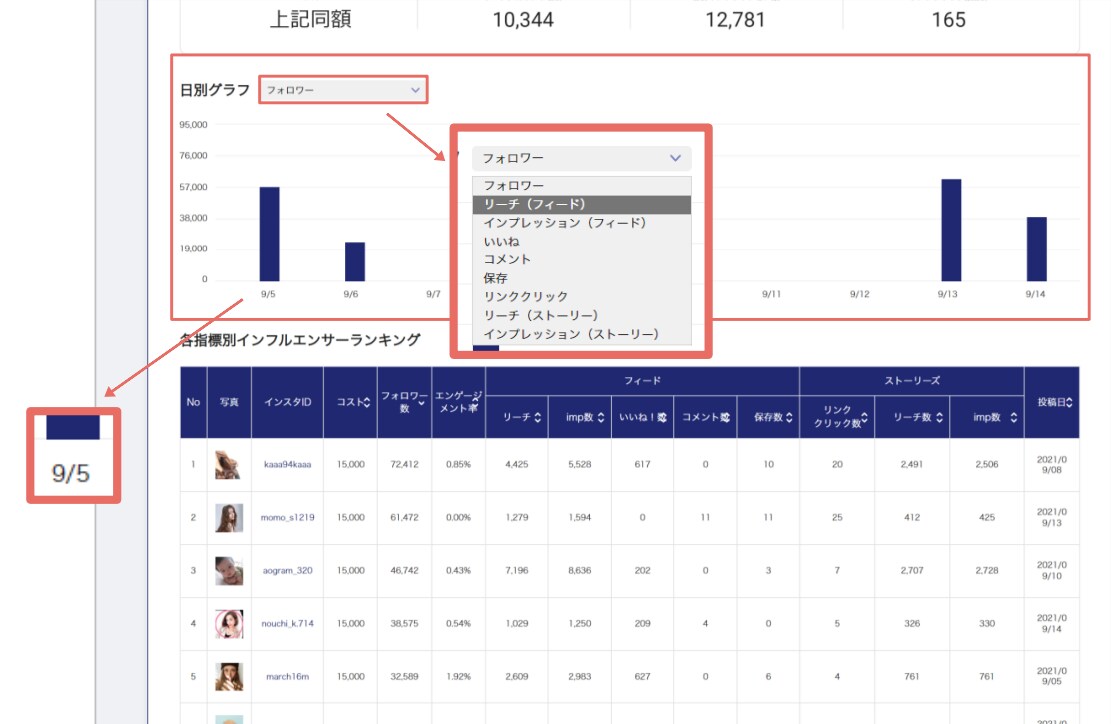Click the 各指標別インフルエンサーランキング heading

pos(300,340)
